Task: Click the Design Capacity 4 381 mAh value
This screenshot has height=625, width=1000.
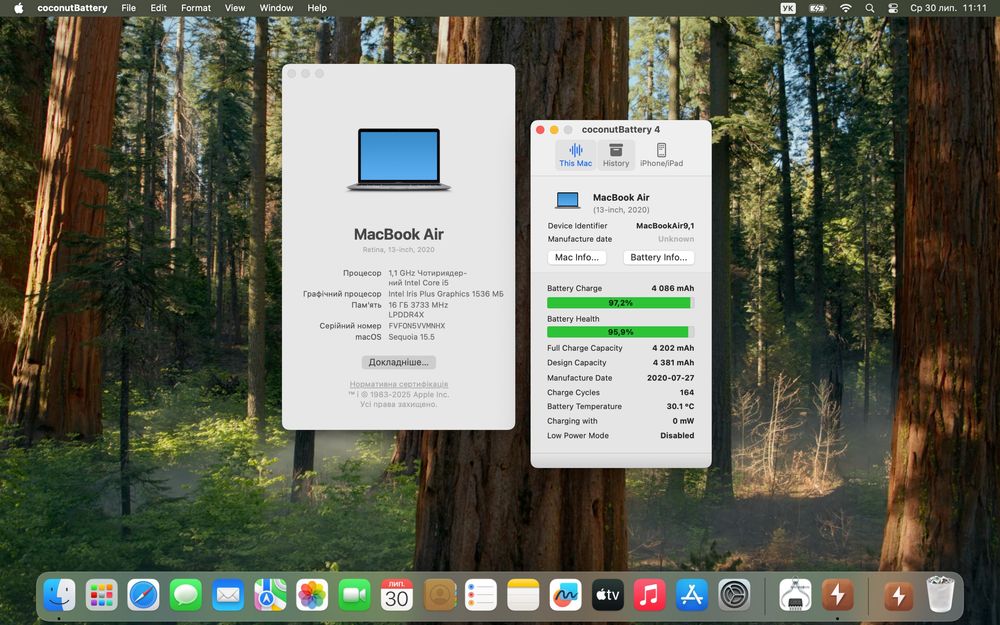Action: pos(673,362)
